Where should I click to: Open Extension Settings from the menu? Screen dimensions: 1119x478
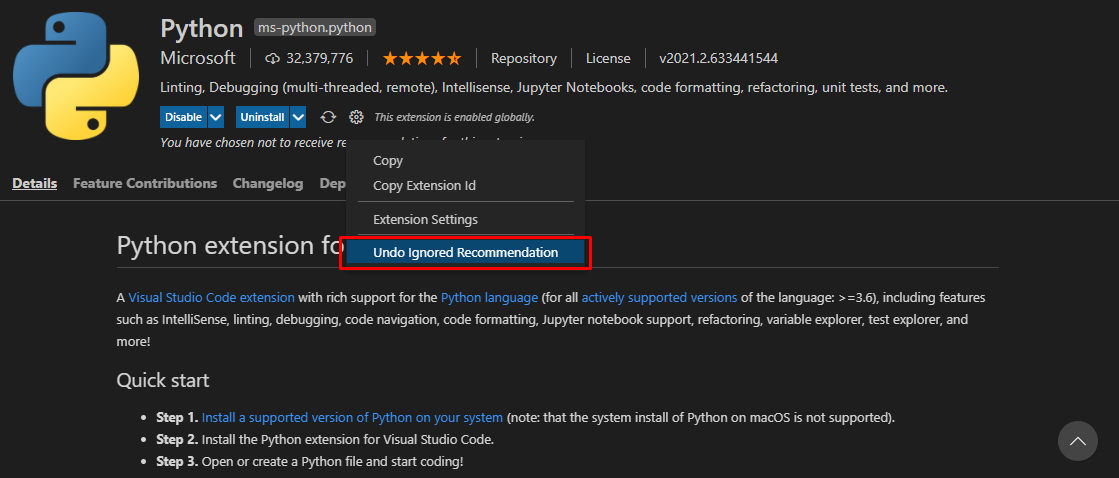pyautogui.click(x=465, y=219)
